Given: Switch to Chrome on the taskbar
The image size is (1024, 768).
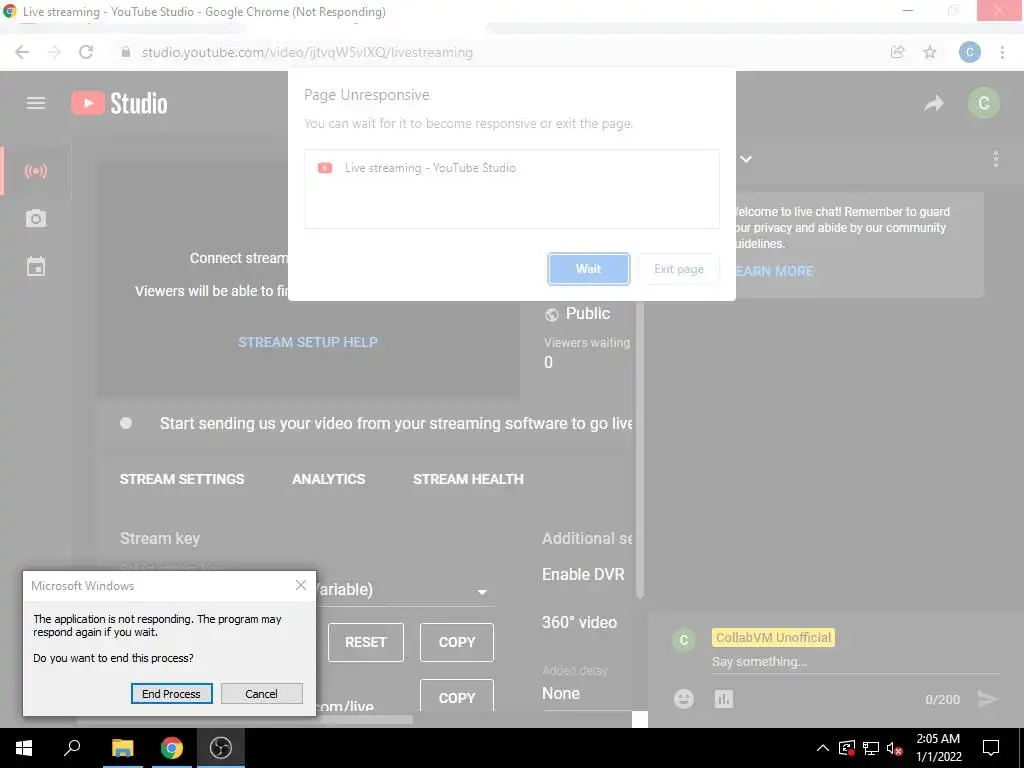Looking at the screenshot, I should tap(172, 748).
